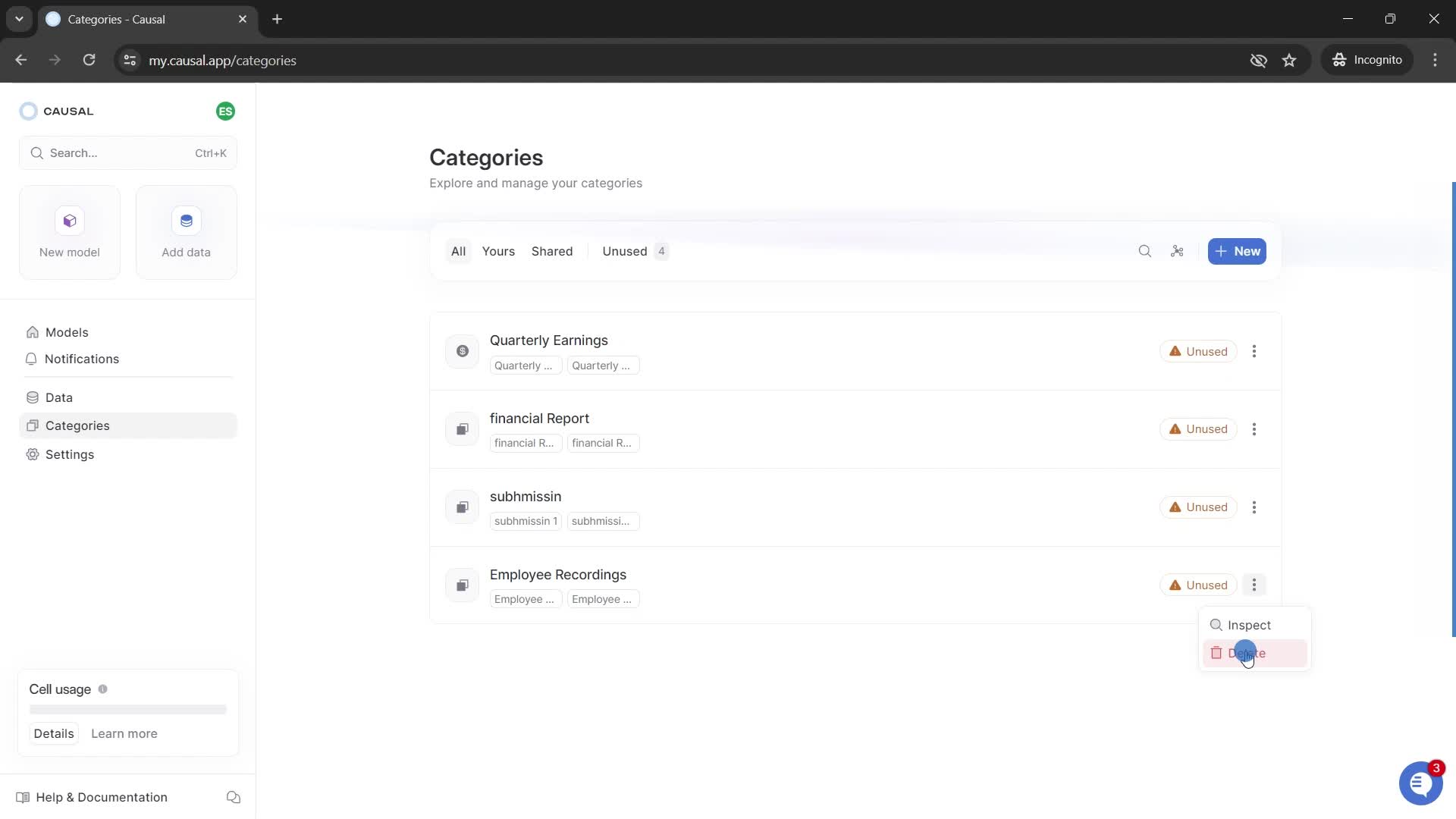Open the Categories section in left sidebar
1456x819 pixels.
click(77, 425)
